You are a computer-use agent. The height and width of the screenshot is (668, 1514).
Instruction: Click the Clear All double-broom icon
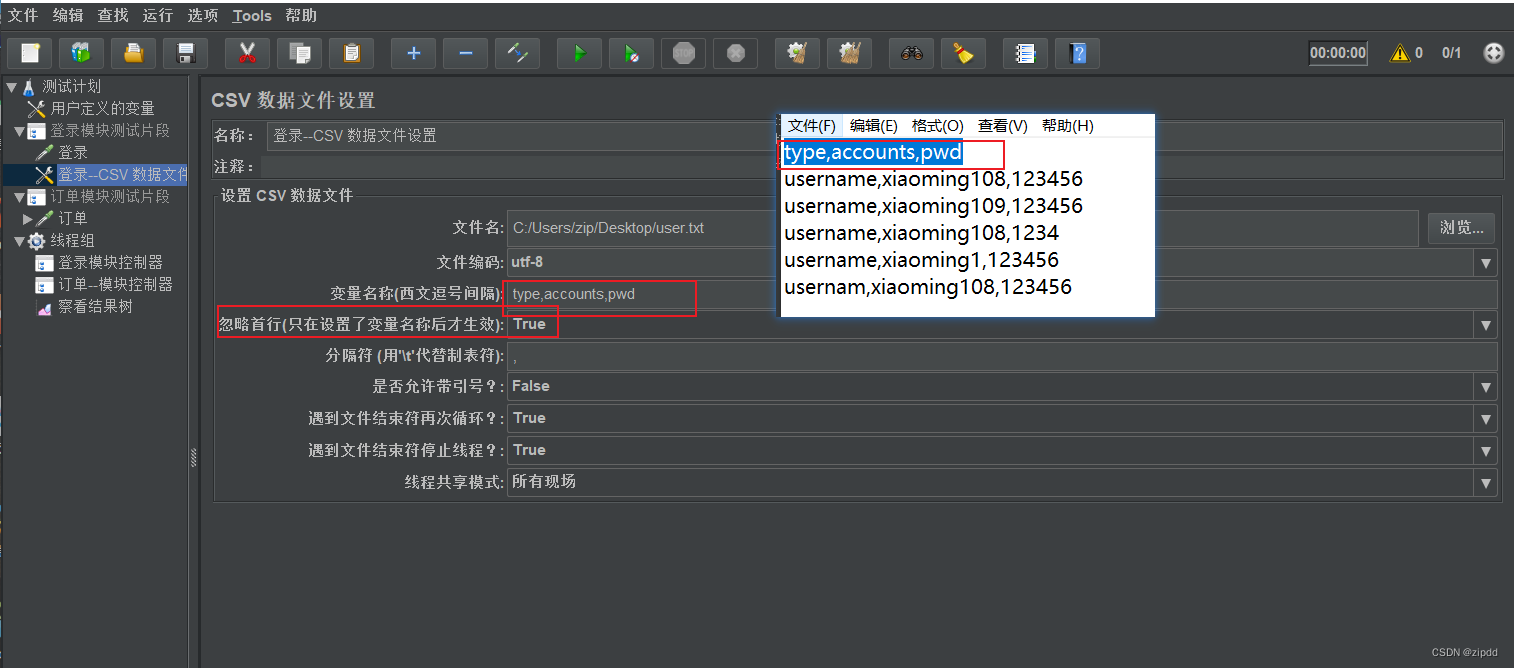(x=849, y=53)
